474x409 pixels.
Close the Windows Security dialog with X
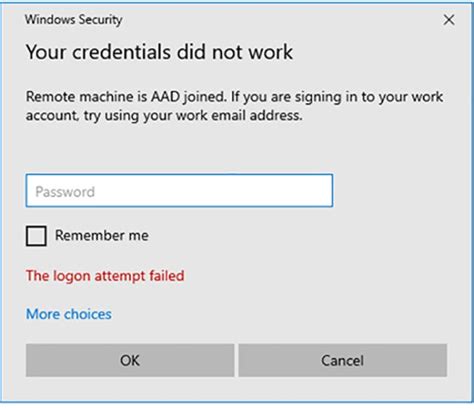(x=449, y=20)
